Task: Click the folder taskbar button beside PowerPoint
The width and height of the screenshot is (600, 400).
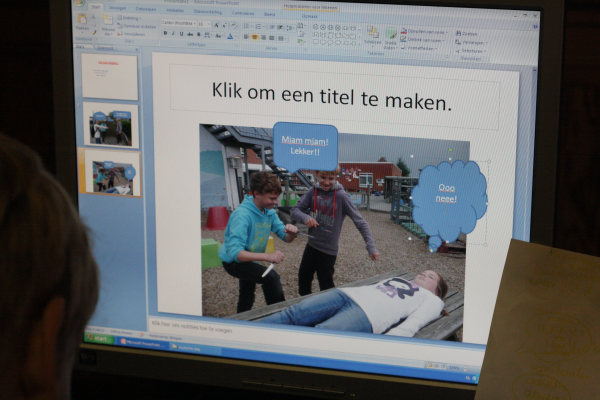Action: 195,348
